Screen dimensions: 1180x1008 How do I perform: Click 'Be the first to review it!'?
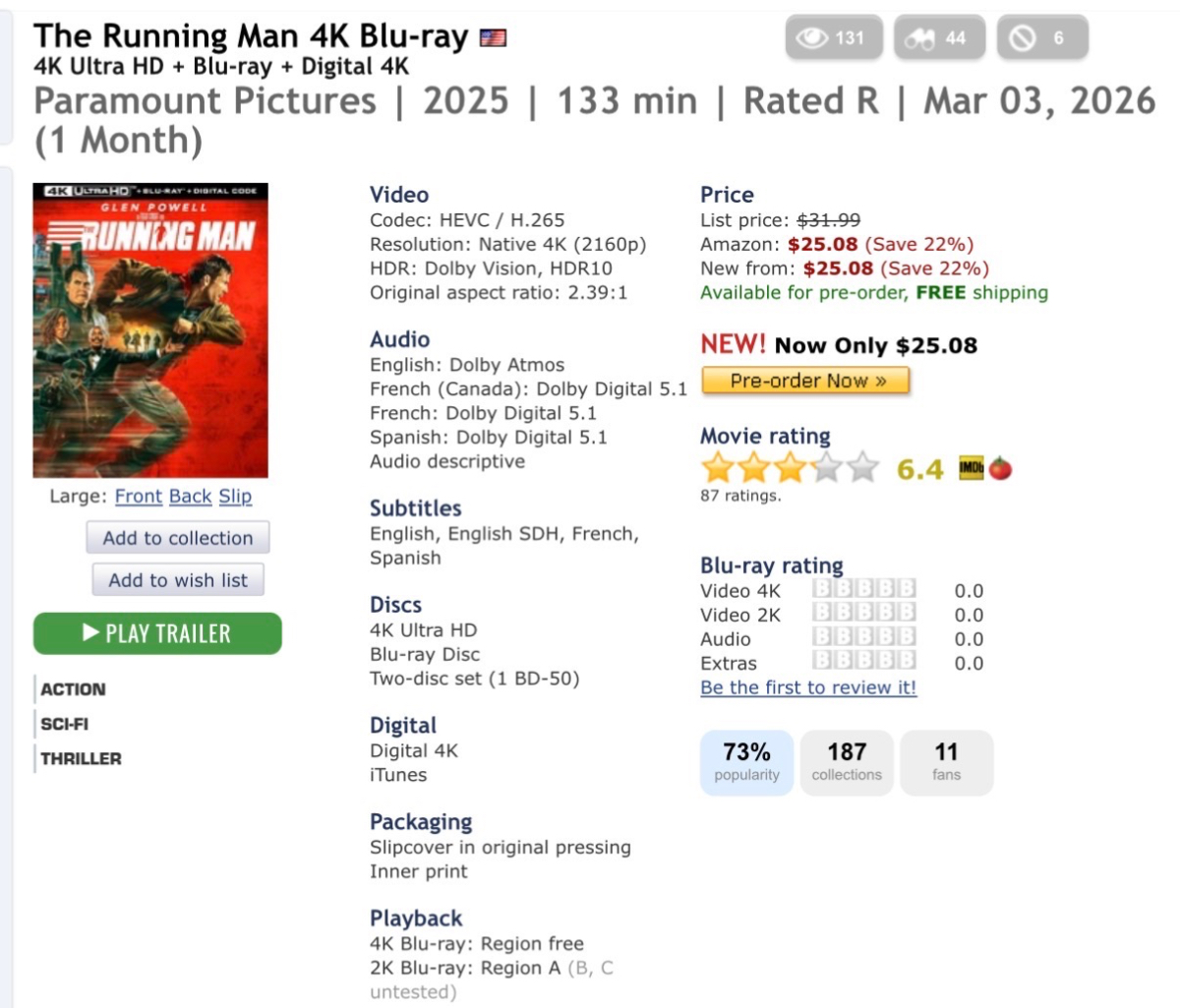pos(808,687)
